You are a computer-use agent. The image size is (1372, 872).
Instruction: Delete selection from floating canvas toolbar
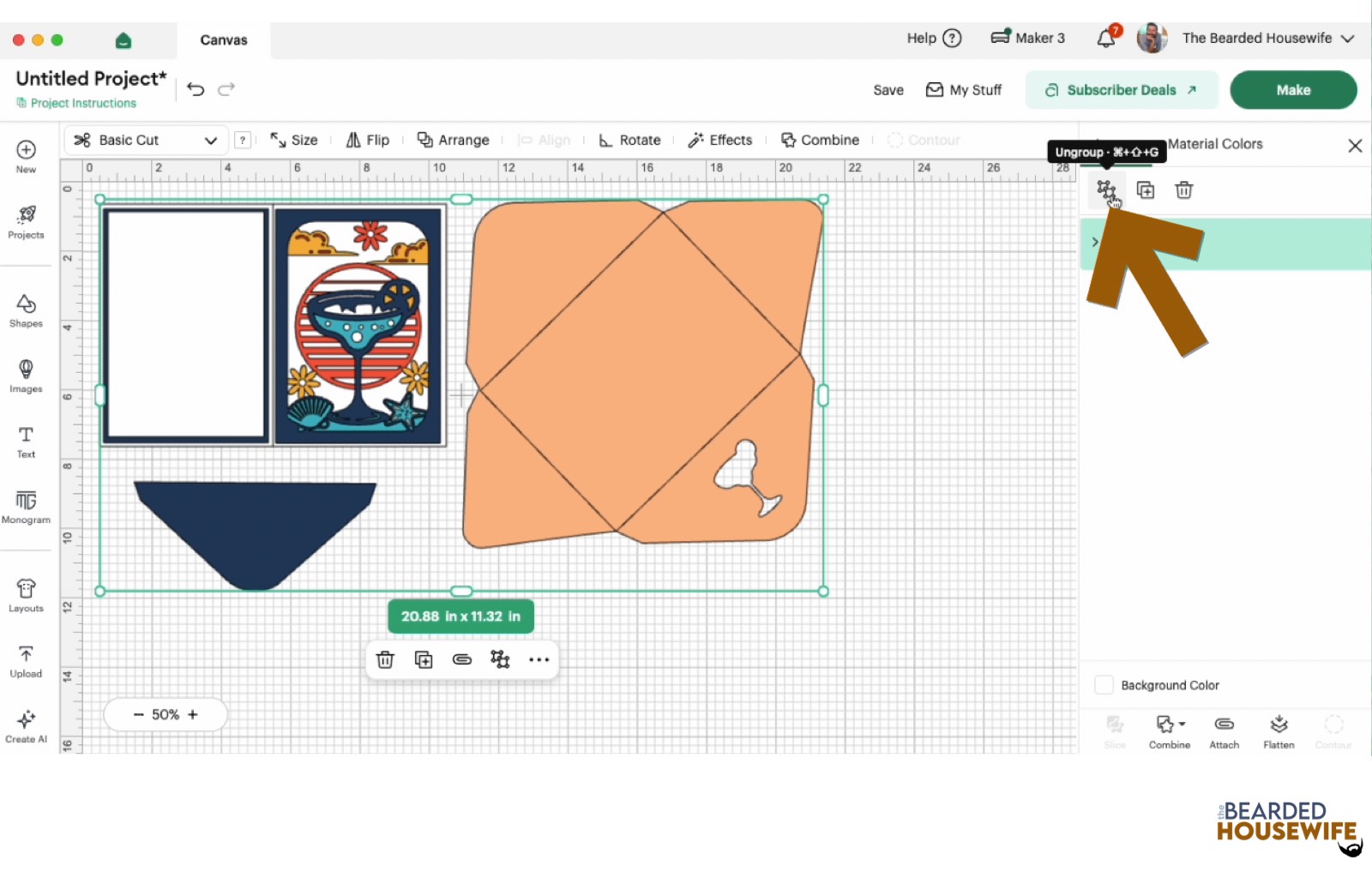(x=385, y=659)
